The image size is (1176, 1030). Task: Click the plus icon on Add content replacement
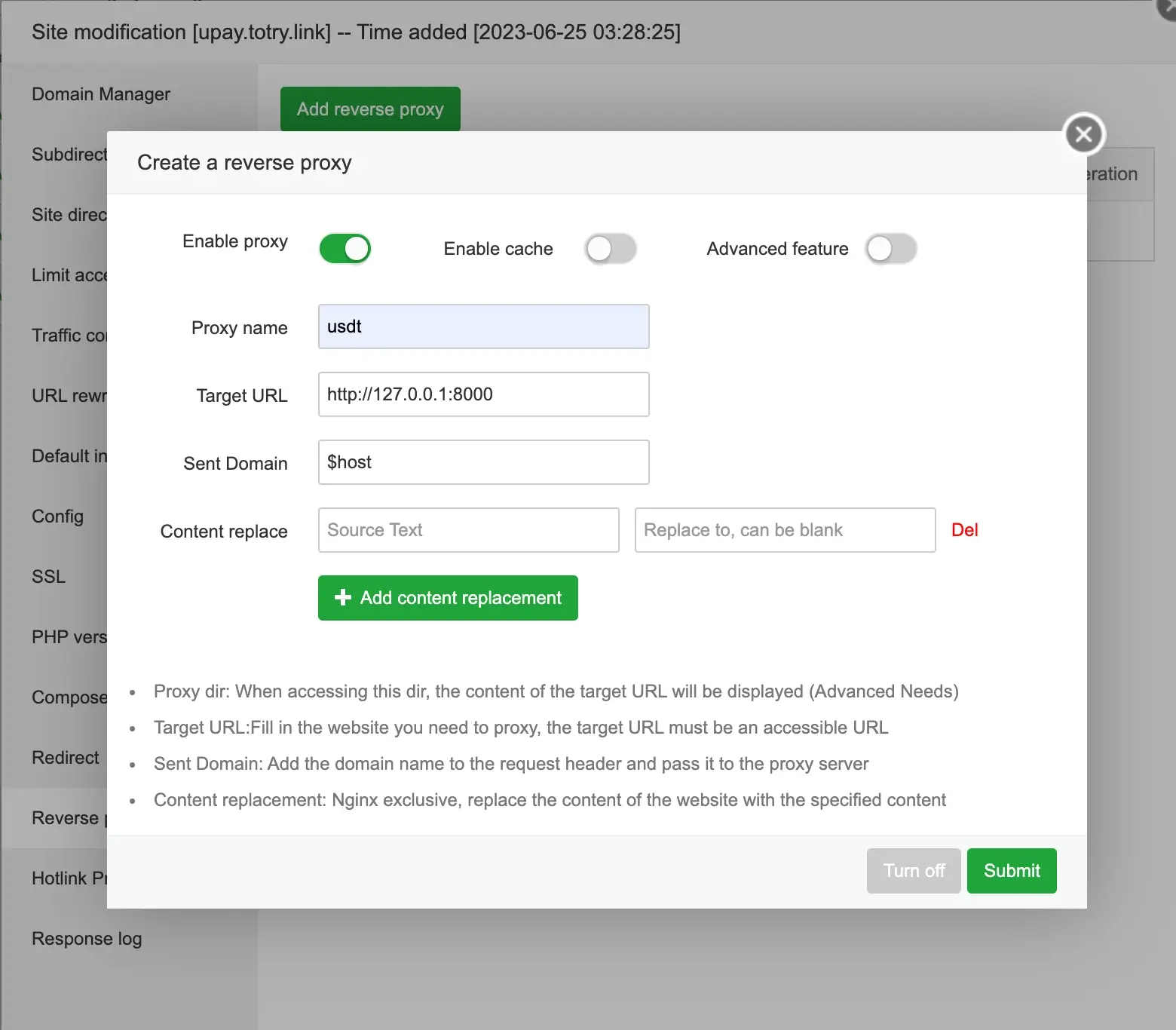[x=343, y=597]
